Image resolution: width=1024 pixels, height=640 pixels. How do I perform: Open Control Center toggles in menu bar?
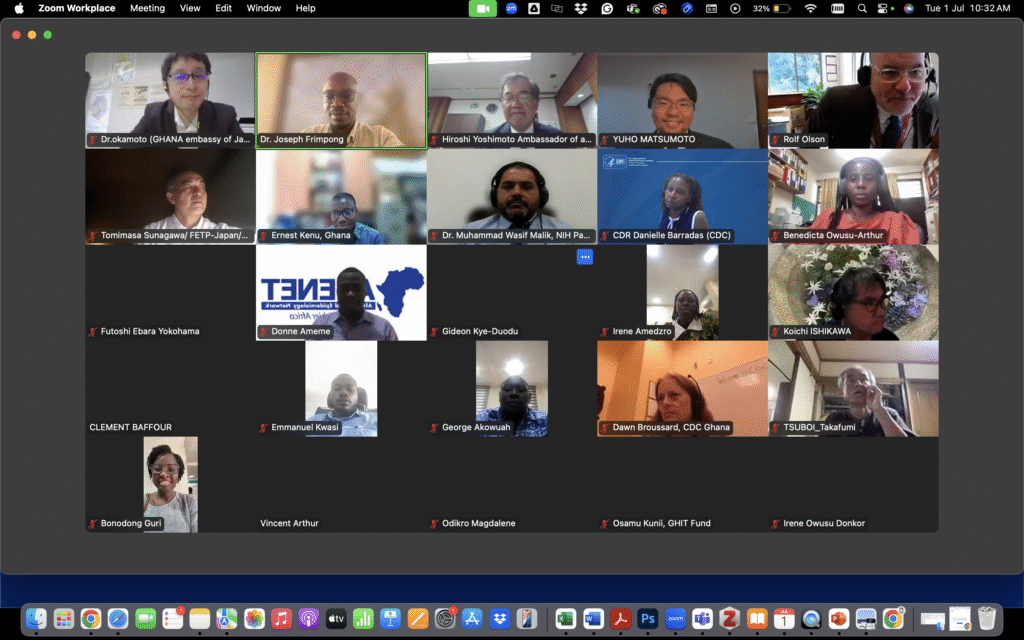click(x=885, y=8)
